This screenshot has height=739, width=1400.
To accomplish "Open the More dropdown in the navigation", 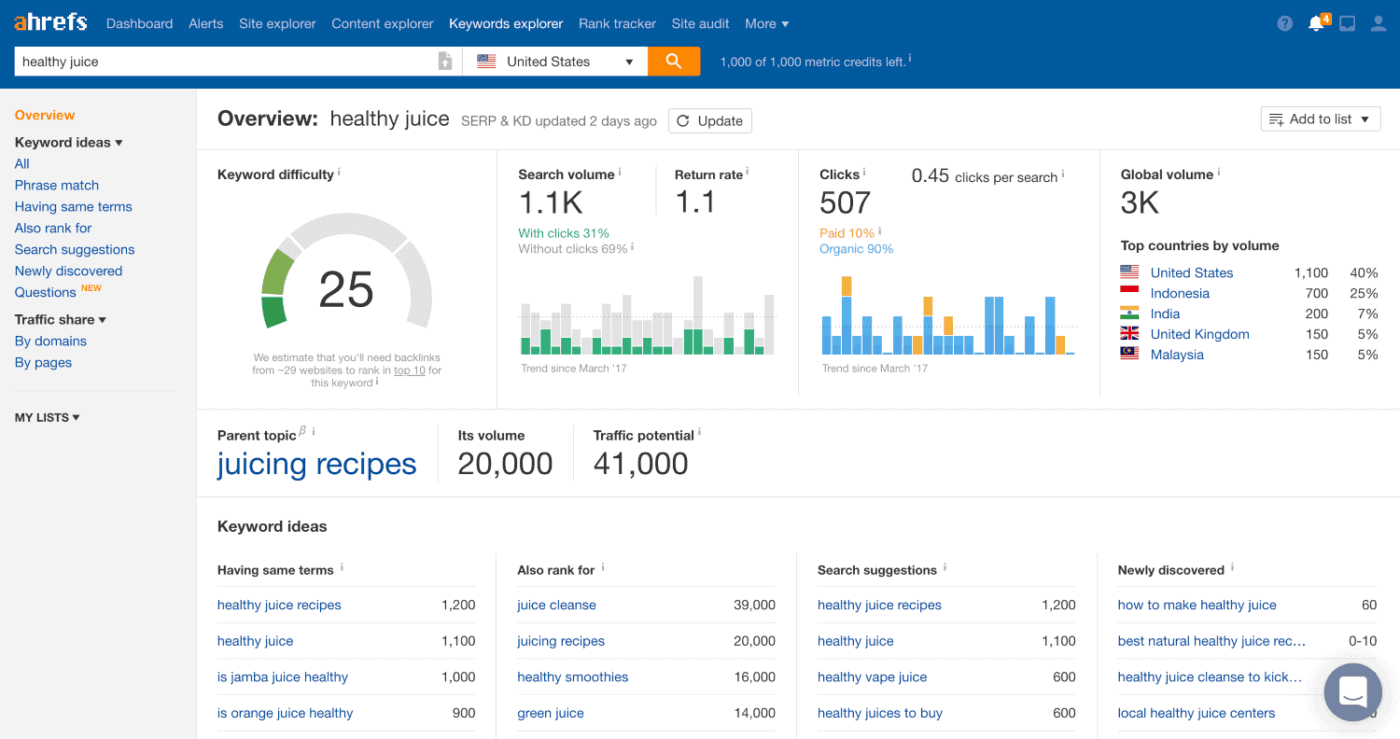I will click(x=766, y=23).
